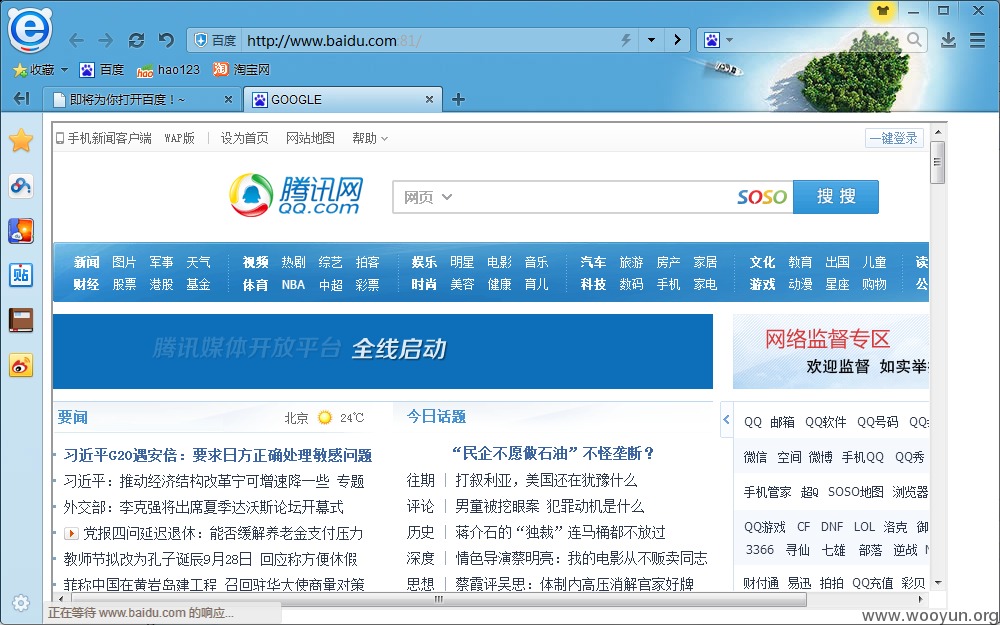This screenshot has height=625, width=1000.
Task: Click the sidebar favorites star icon
Action: coord(21,140)
